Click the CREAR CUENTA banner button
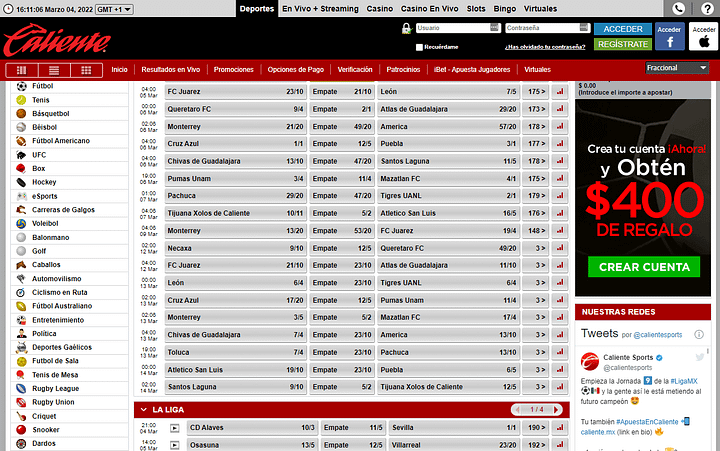Viewport: 720px width, 451px height. coord(644,267)
